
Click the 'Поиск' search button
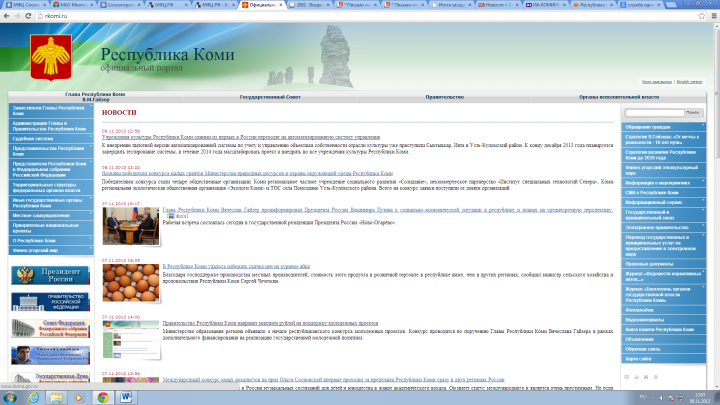(693, 112)
